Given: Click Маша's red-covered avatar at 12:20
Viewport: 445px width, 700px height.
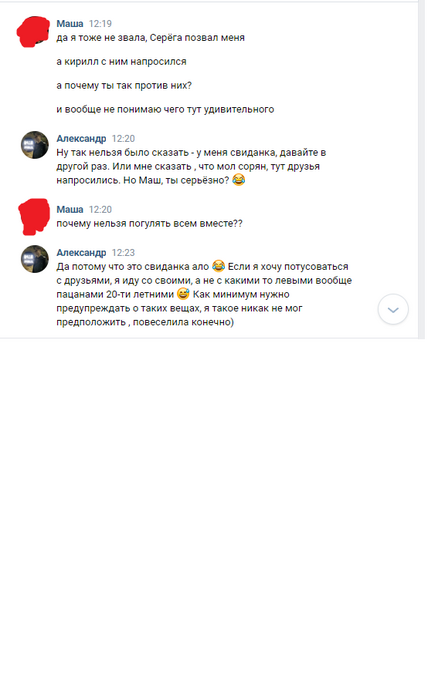Looking at the screenshot, I should pyautogui.click(x=34, y=217).
